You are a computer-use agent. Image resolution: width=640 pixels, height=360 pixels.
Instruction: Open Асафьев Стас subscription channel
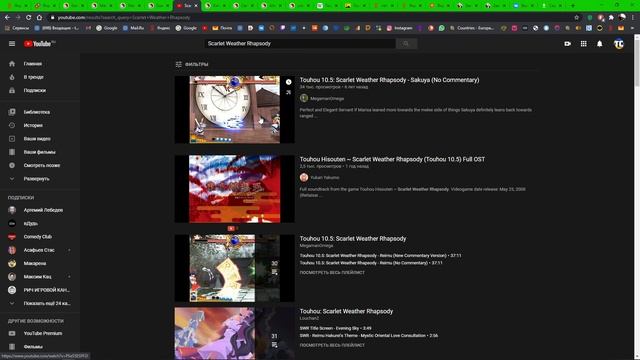click(x=40, y=250)
